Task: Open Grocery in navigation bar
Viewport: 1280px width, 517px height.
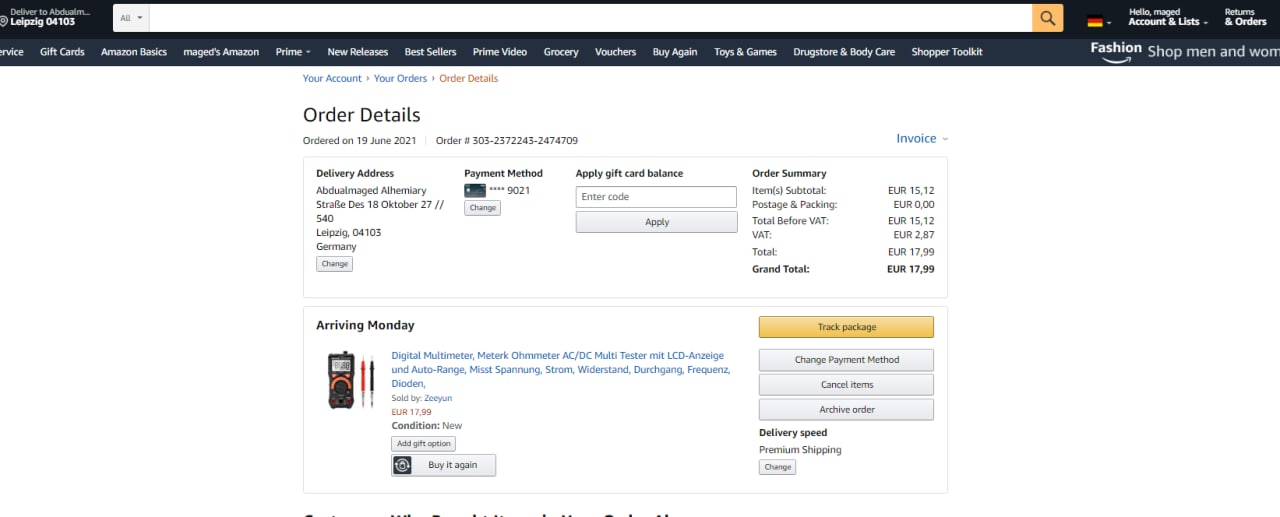Action: click(561, 52)
